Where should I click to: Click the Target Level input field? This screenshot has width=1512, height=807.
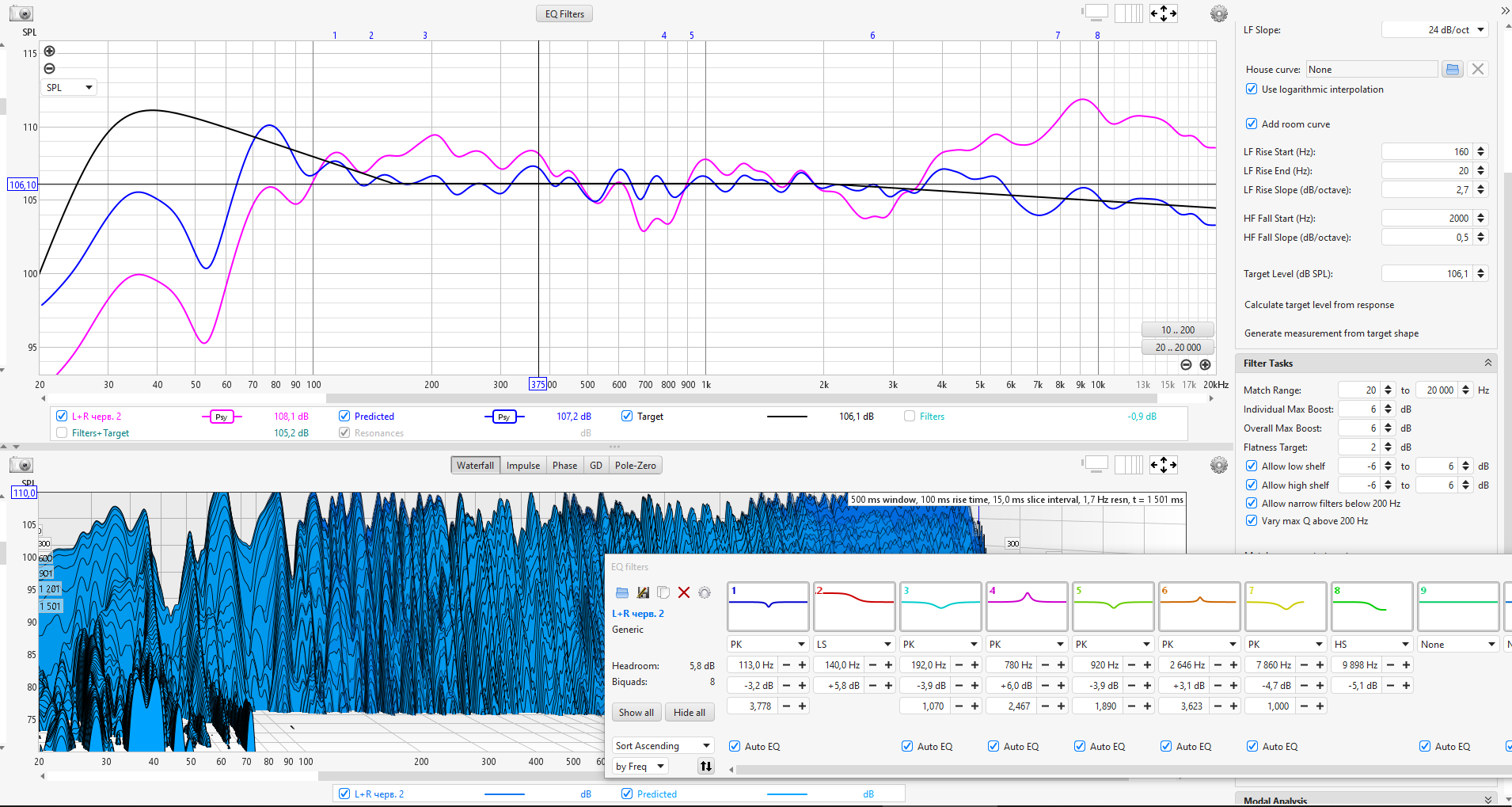pos(1427,274)
